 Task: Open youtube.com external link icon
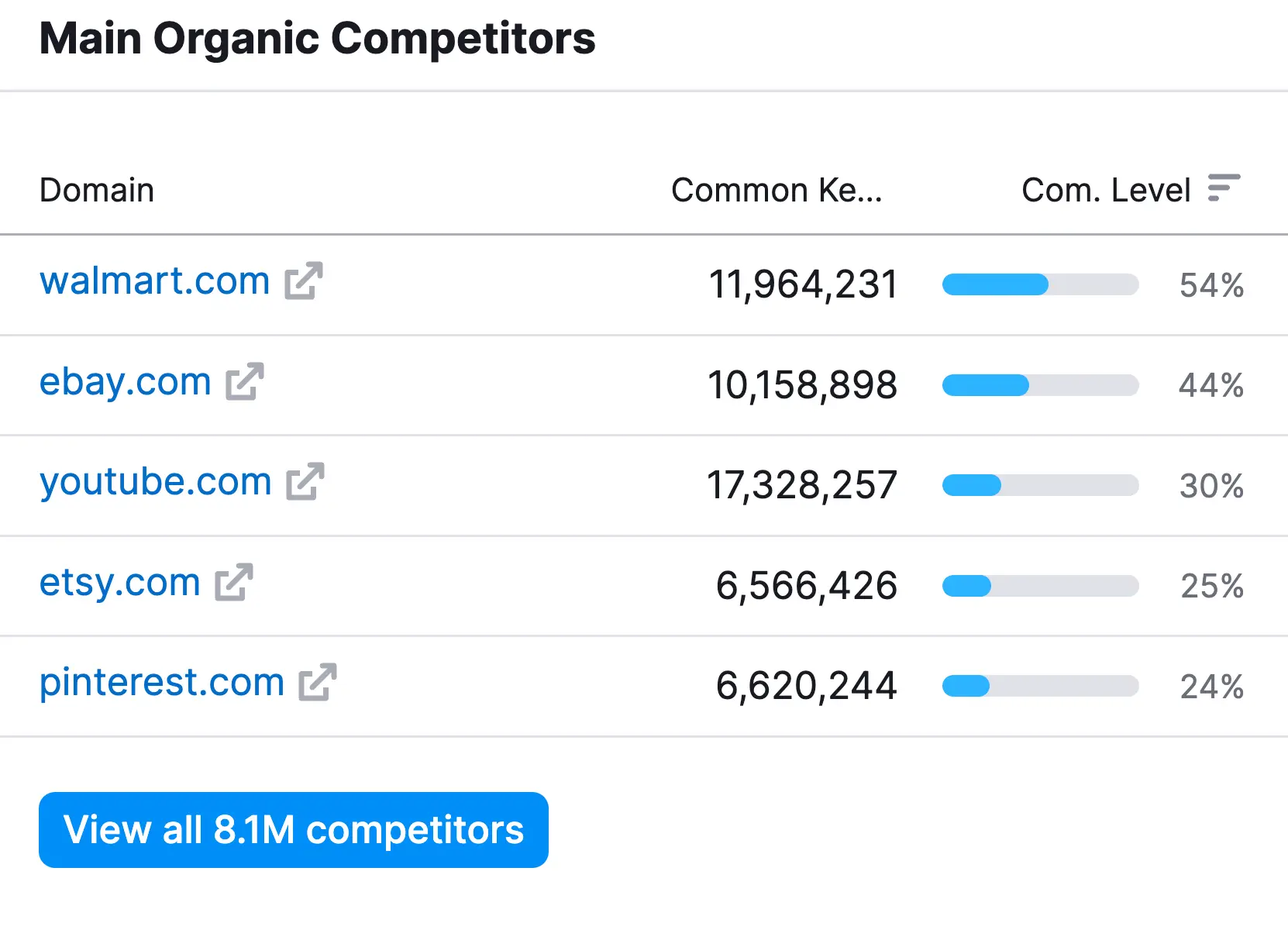(x=305, y=481)
